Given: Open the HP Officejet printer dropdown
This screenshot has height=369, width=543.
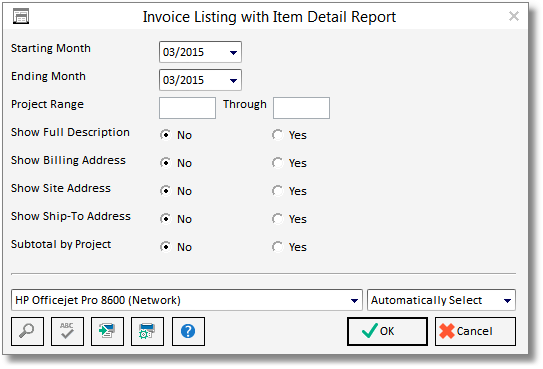Looking at the screenshot, I should [x=354, y=300].
